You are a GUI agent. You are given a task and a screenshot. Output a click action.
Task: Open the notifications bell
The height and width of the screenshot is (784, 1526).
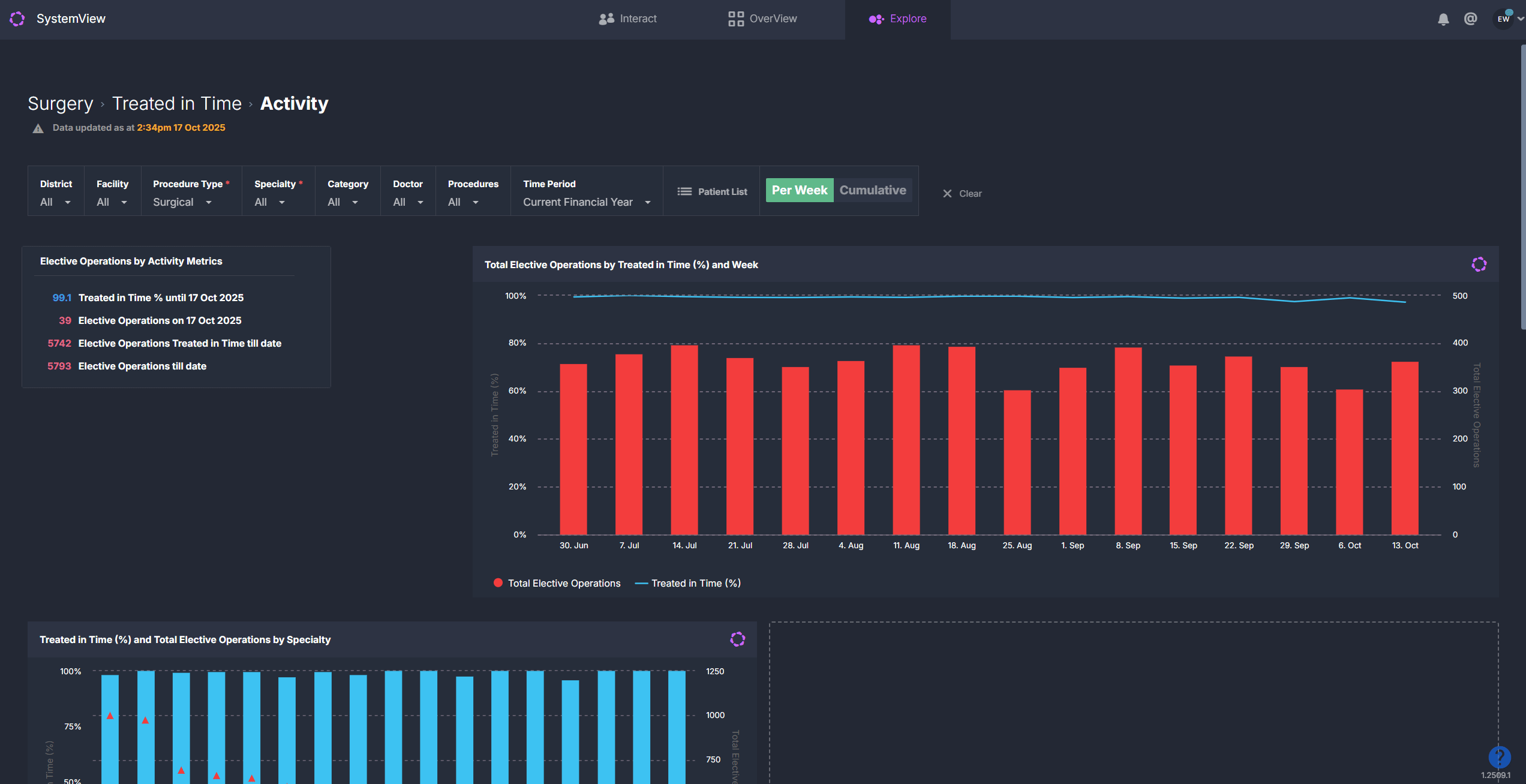click(1443, 19)
